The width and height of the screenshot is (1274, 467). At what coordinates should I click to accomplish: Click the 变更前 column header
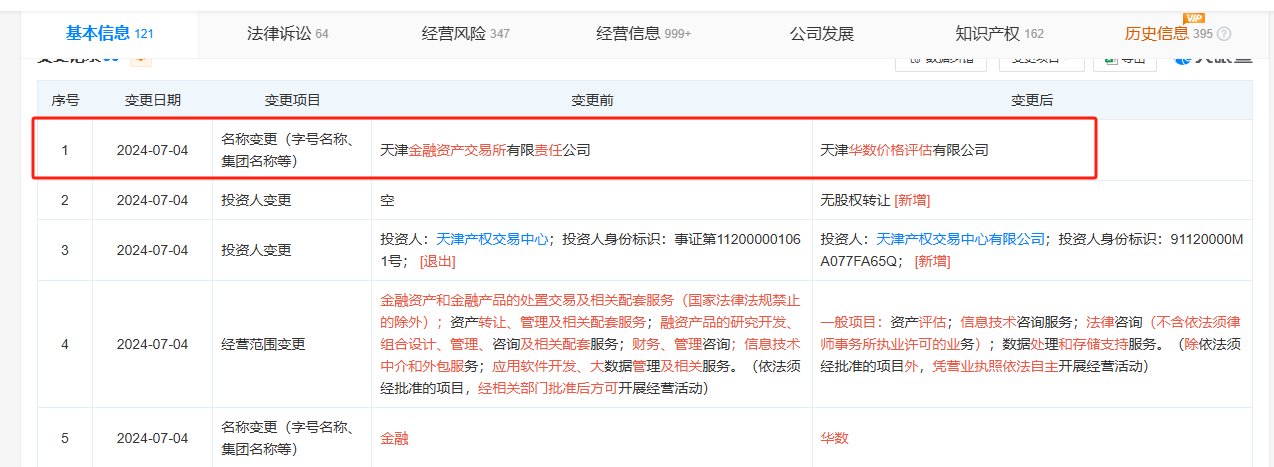click(x=592, y=100)
